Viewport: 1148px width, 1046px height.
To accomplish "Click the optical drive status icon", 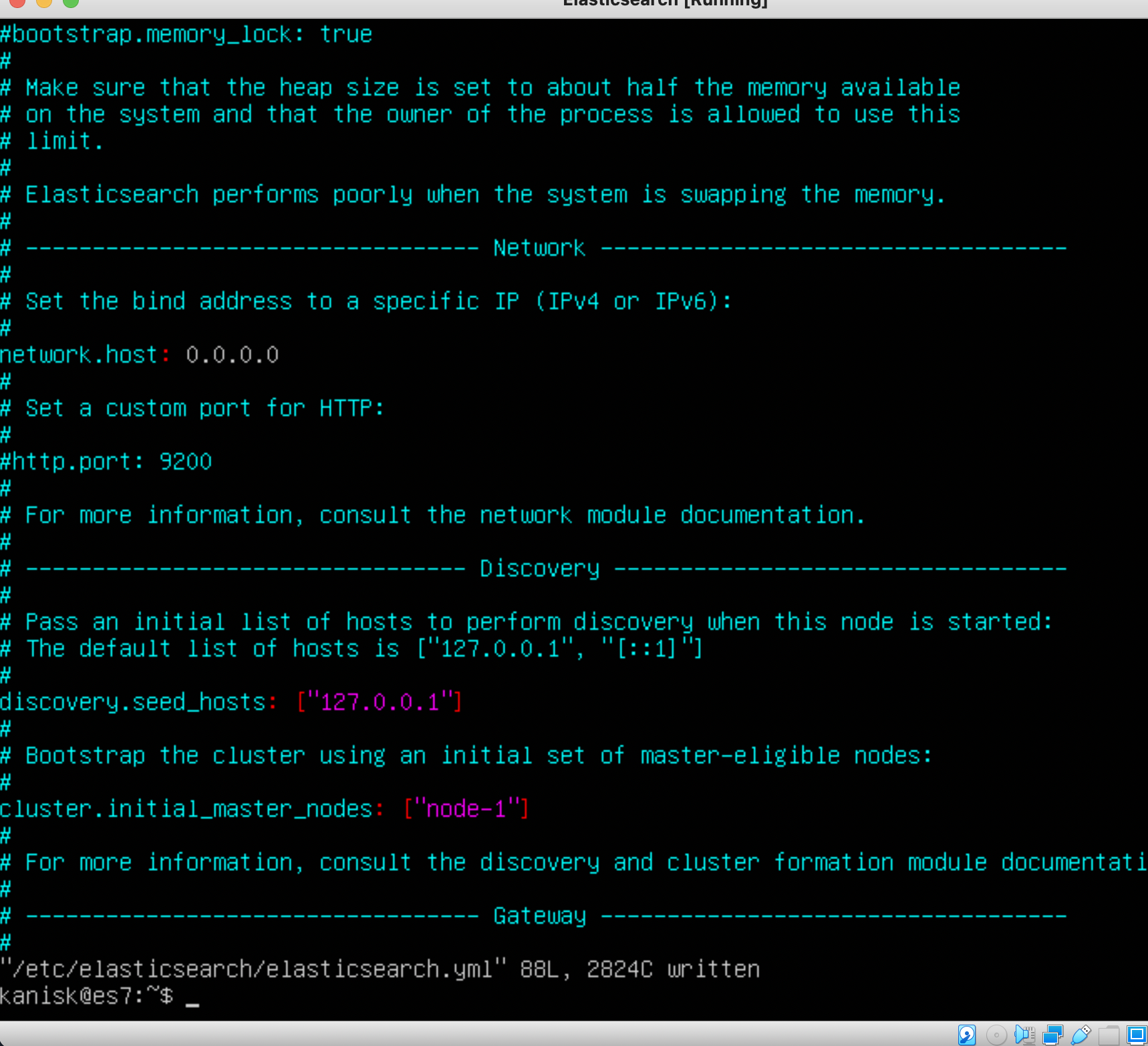I will [996, 1034].
